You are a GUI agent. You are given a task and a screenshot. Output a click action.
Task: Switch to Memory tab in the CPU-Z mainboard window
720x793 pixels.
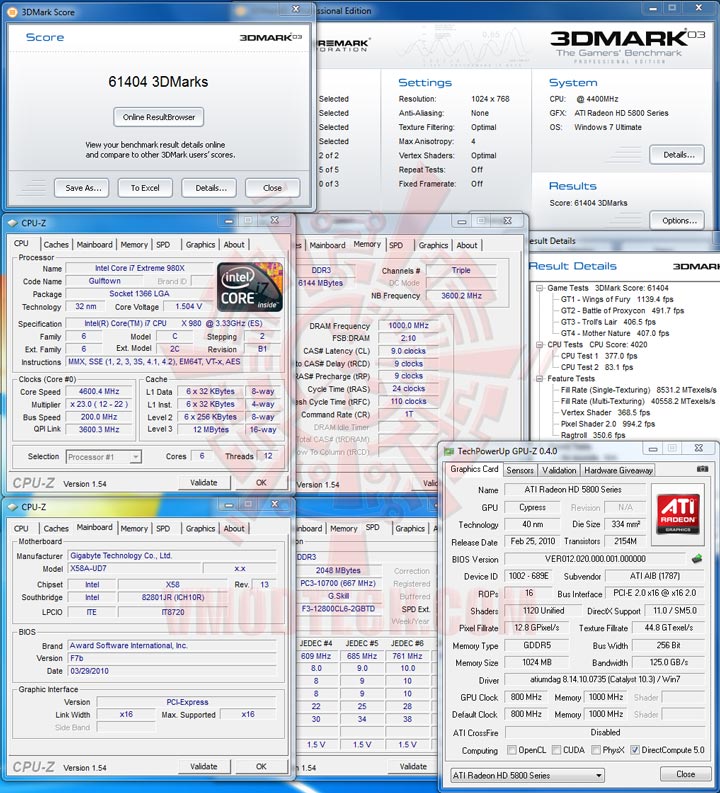(134, 528)
